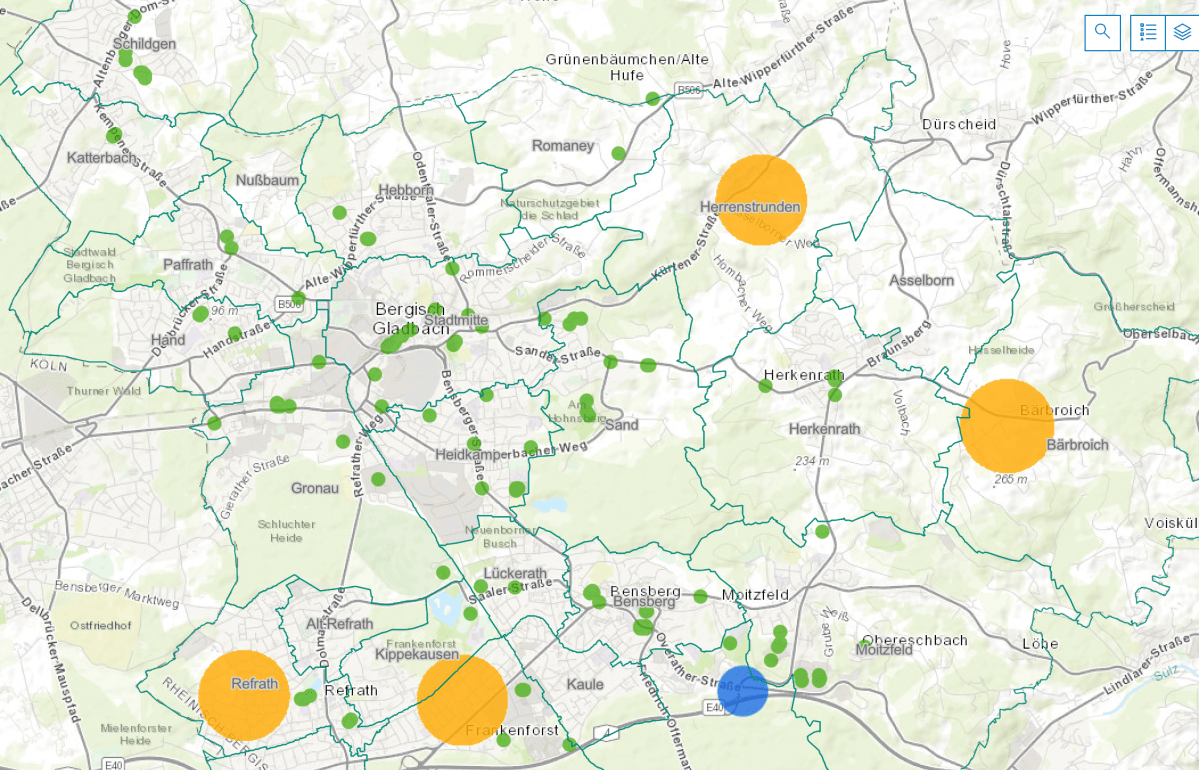Click the green dot left of Hebborn
This screenshot has height=770, width=1199.
[x=340, y=213]
